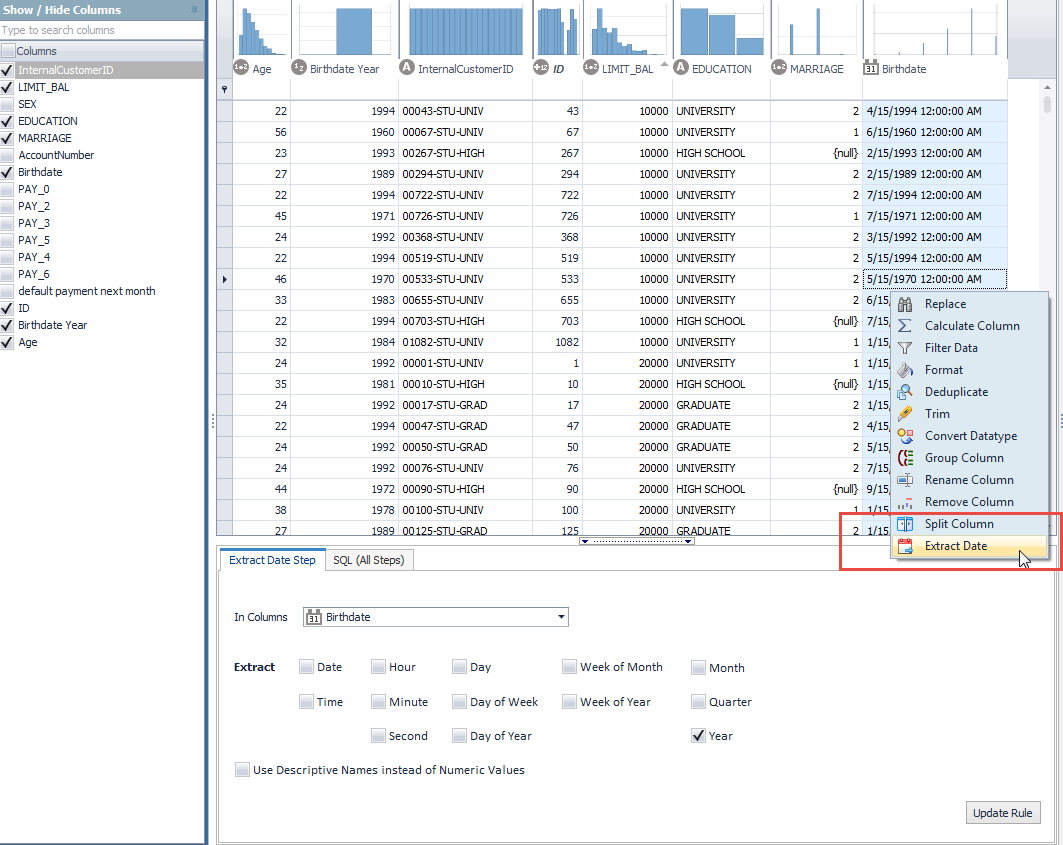Select the Extract Date Step tab
The height and width of the screenshot is (845, 1063).
click(273, 560)
